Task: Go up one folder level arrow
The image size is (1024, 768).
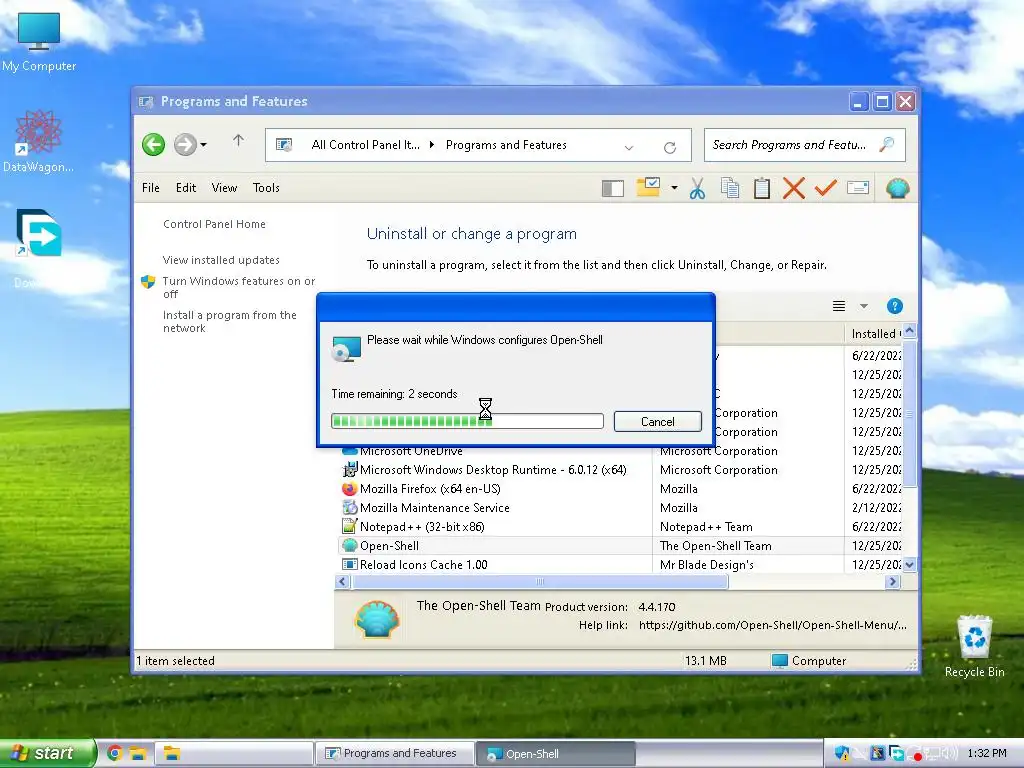Action: pos(238,140)
